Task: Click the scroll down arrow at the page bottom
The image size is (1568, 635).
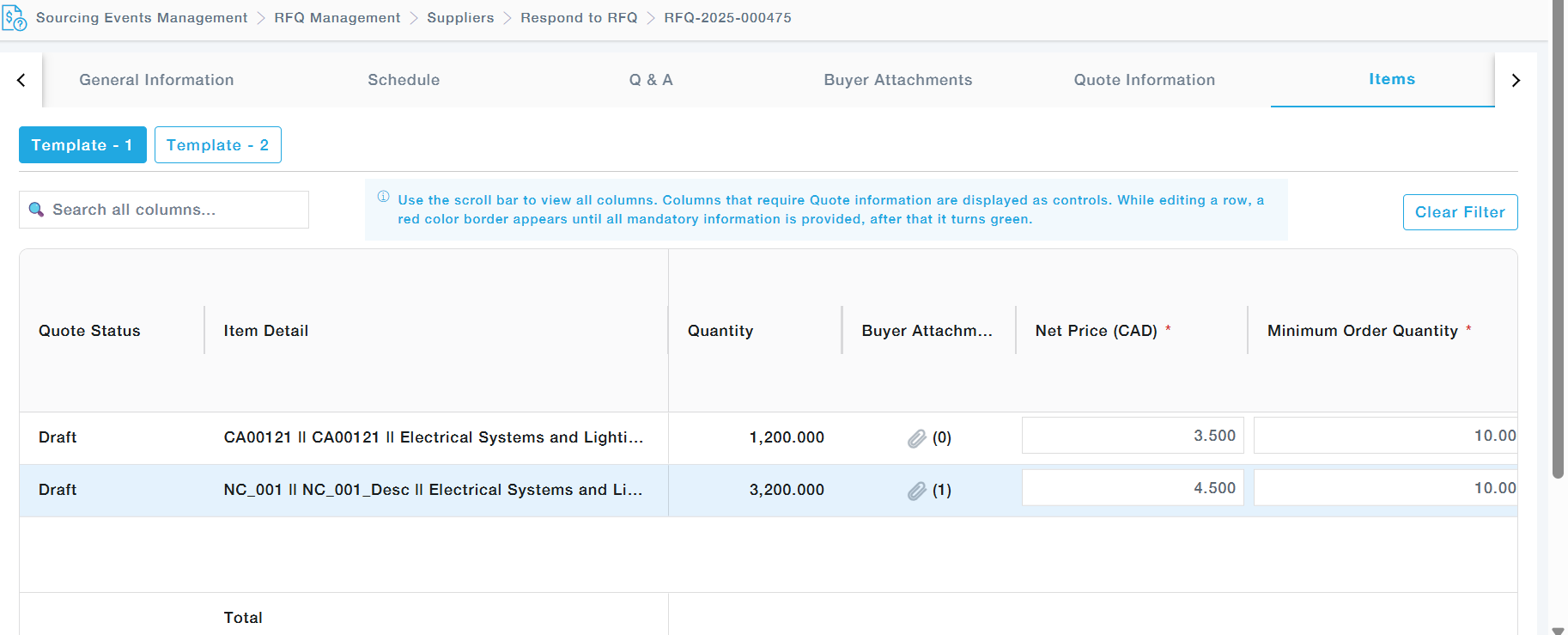Action: (x=1558, y=630)
